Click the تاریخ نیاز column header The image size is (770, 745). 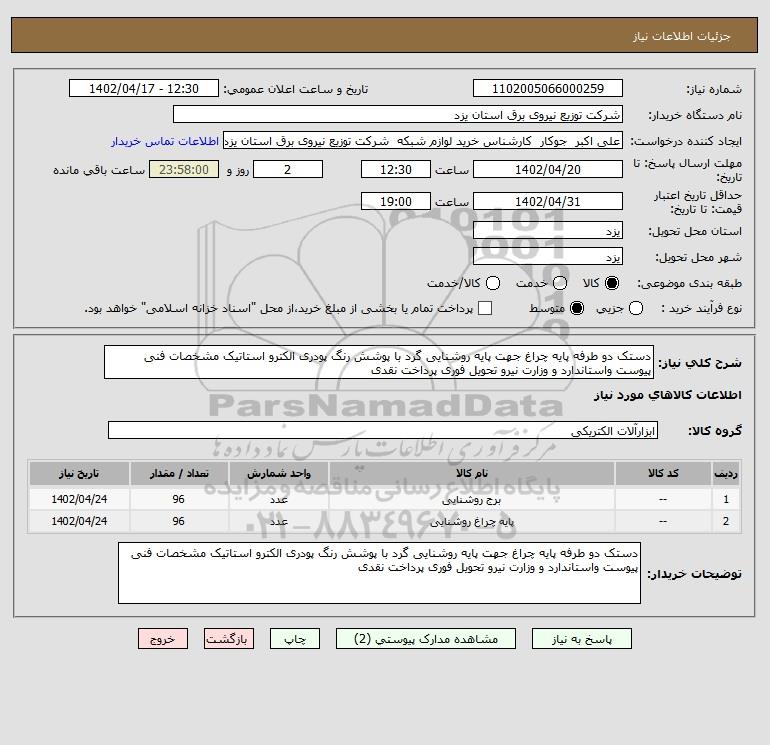[x=79, y=473]
